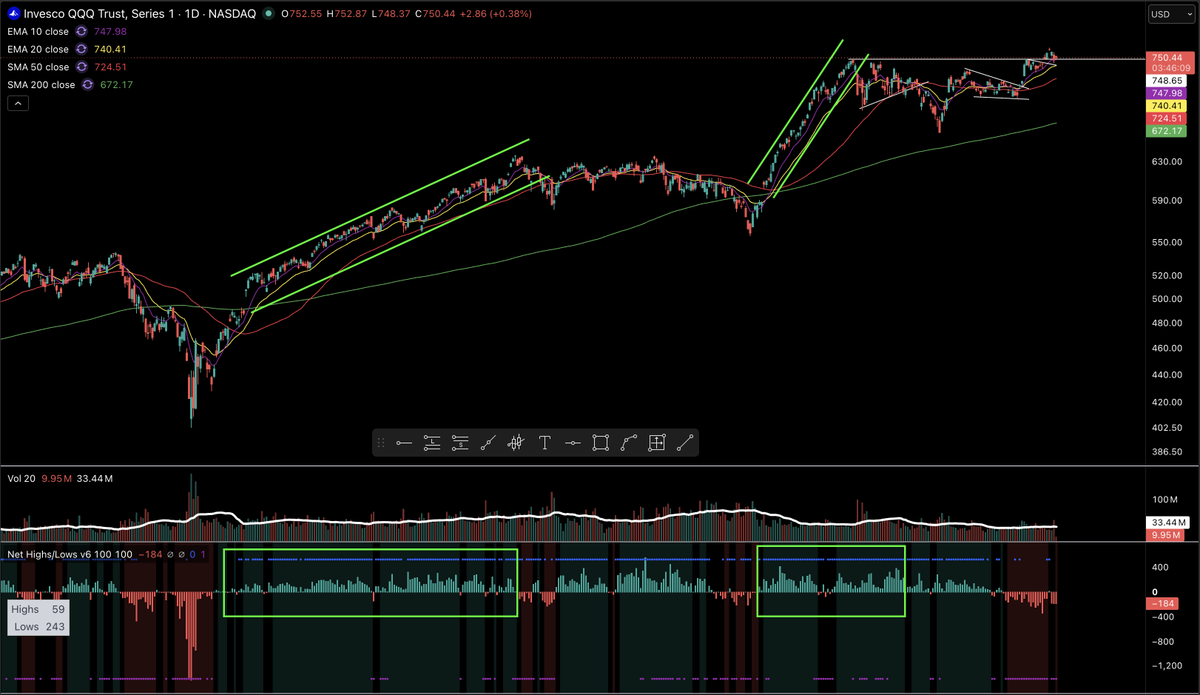Click sync icon beside EMA 10 close
This screenshot has width=1200, height=695.
[80, 31]
